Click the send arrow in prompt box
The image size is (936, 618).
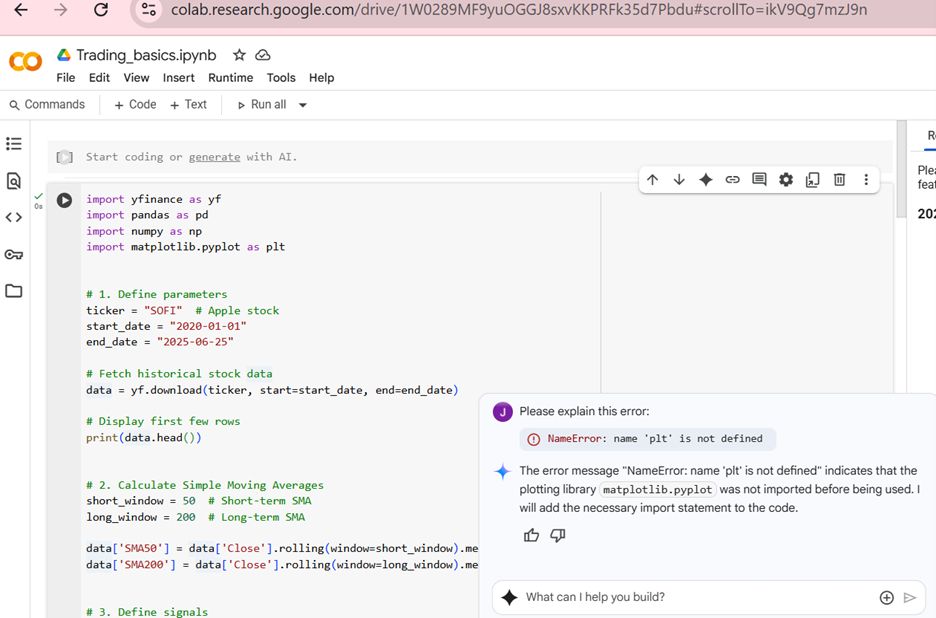pos(910,598)
